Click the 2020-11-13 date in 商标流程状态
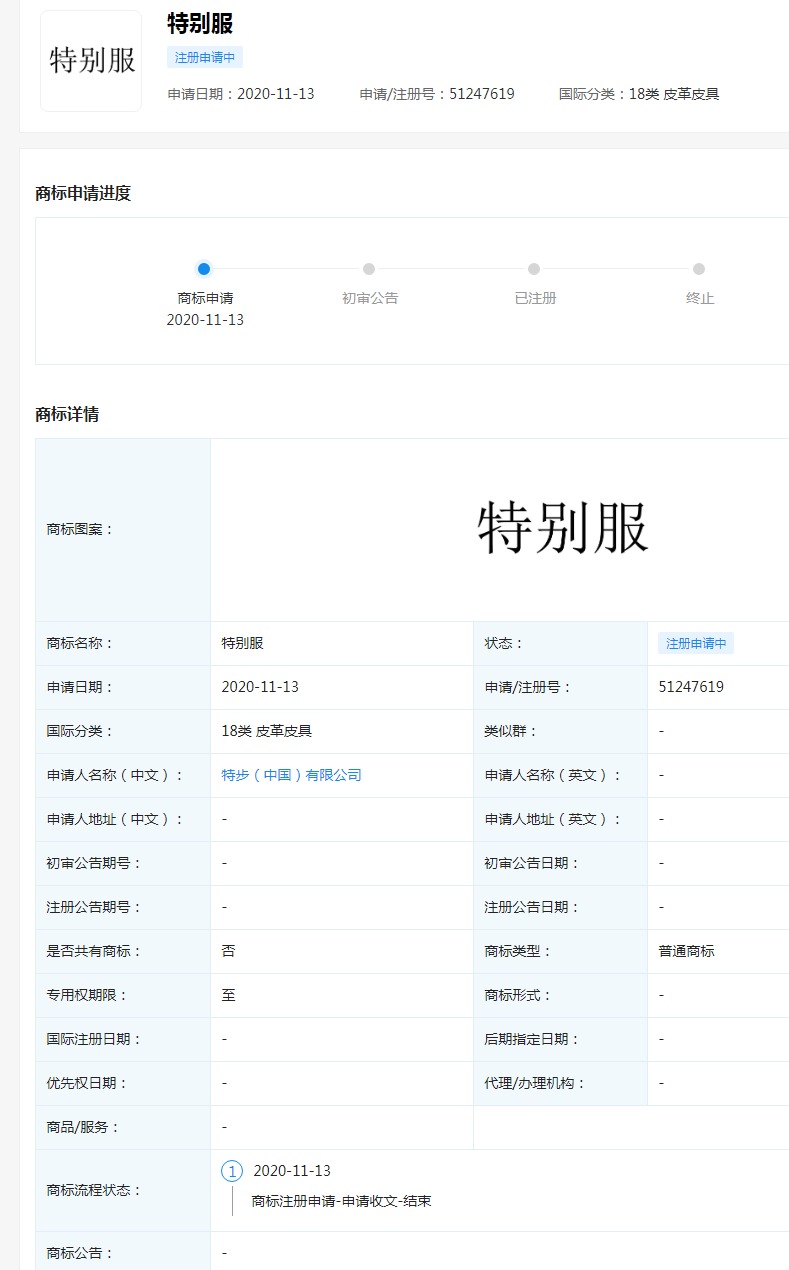The width and height of the screenshot is (789, 1270). coord(292,1171)
